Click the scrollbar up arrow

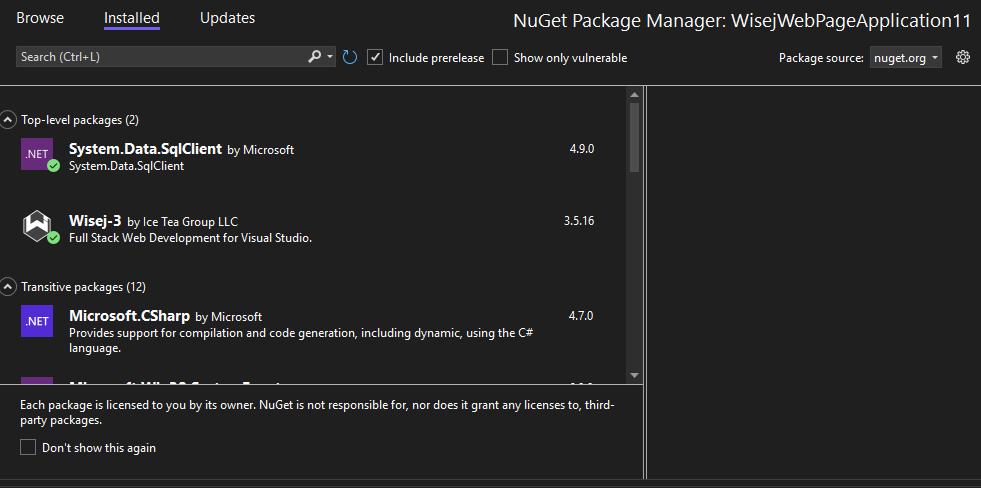point(634,94)
